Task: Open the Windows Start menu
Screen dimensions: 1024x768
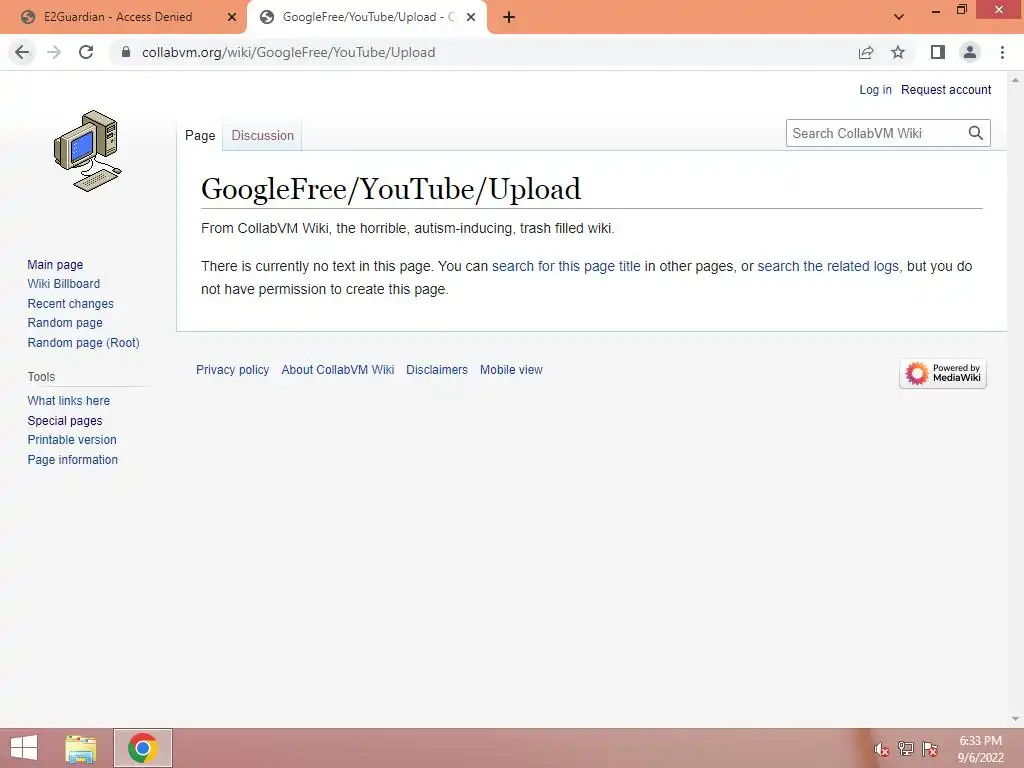Action: click(24, 748)
